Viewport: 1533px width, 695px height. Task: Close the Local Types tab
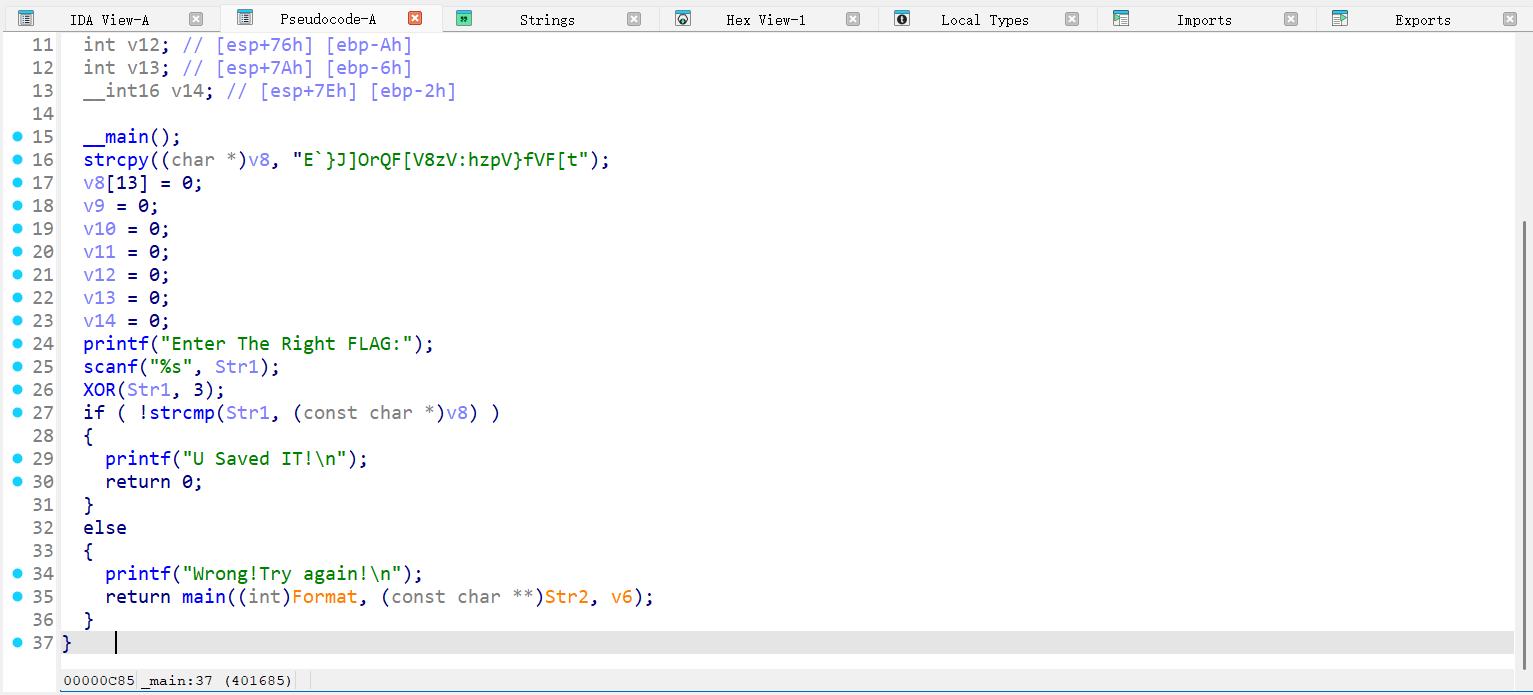coord(1072,19)
